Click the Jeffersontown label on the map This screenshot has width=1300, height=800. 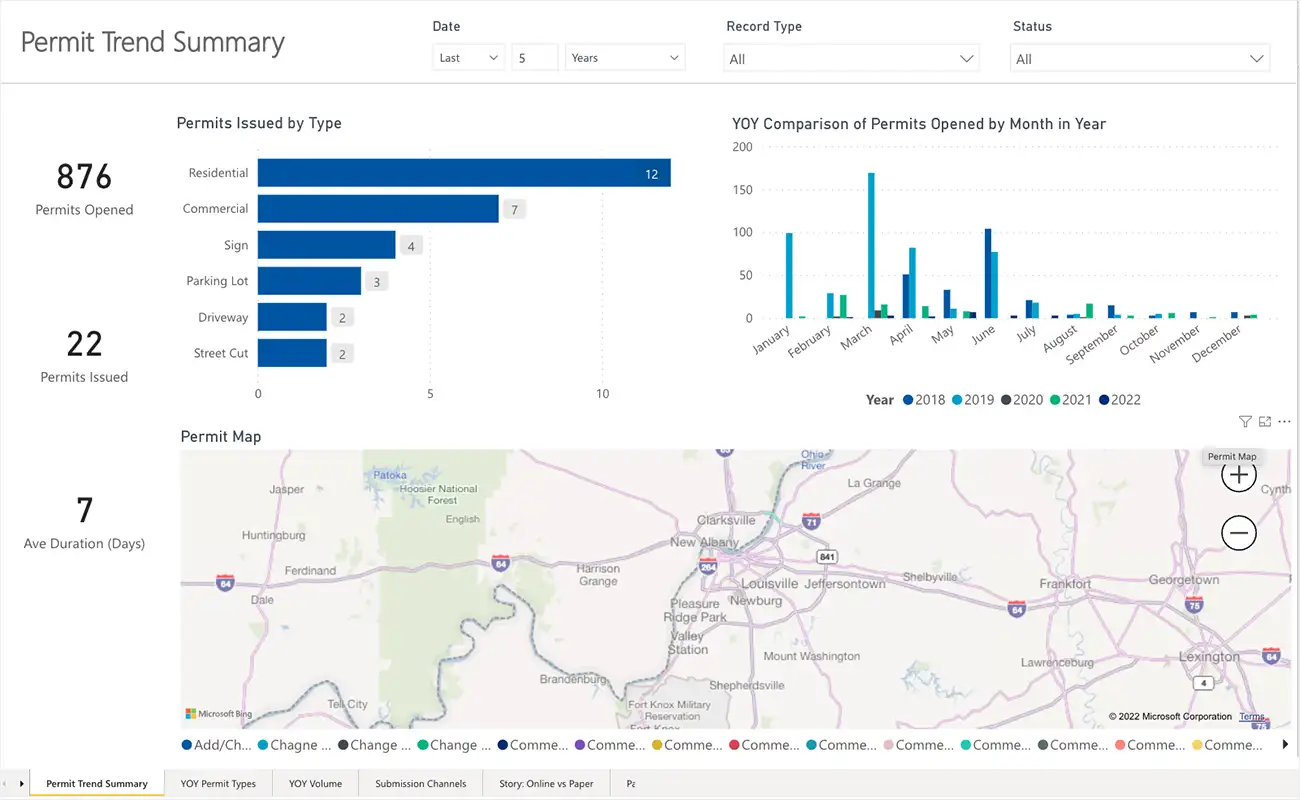pyautogui.click(x=845, y=583)
